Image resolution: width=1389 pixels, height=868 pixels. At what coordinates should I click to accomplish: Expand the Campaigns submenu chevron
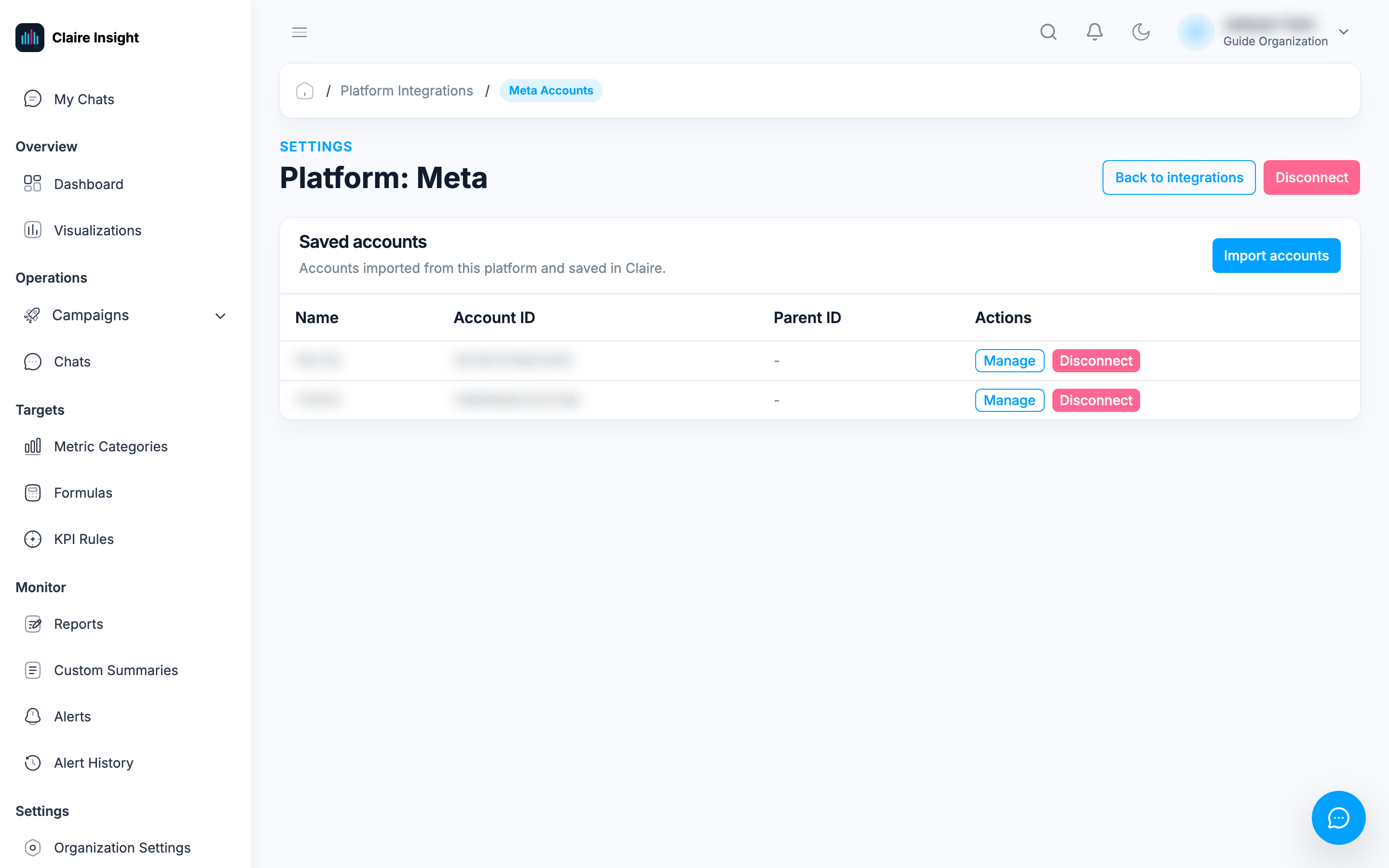pyautogui.click(x=220, y=316)
